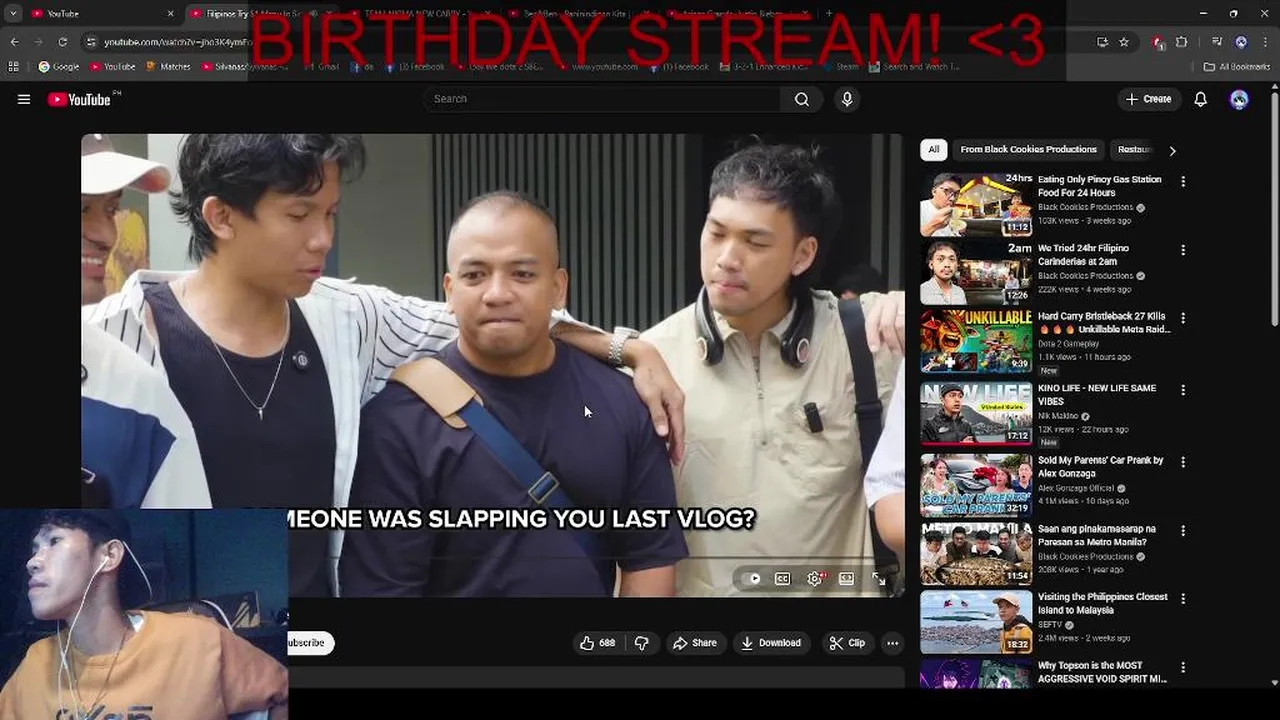Click the Clip button
The width and height of the screenshot is (1280, 720).
(847, 643)
